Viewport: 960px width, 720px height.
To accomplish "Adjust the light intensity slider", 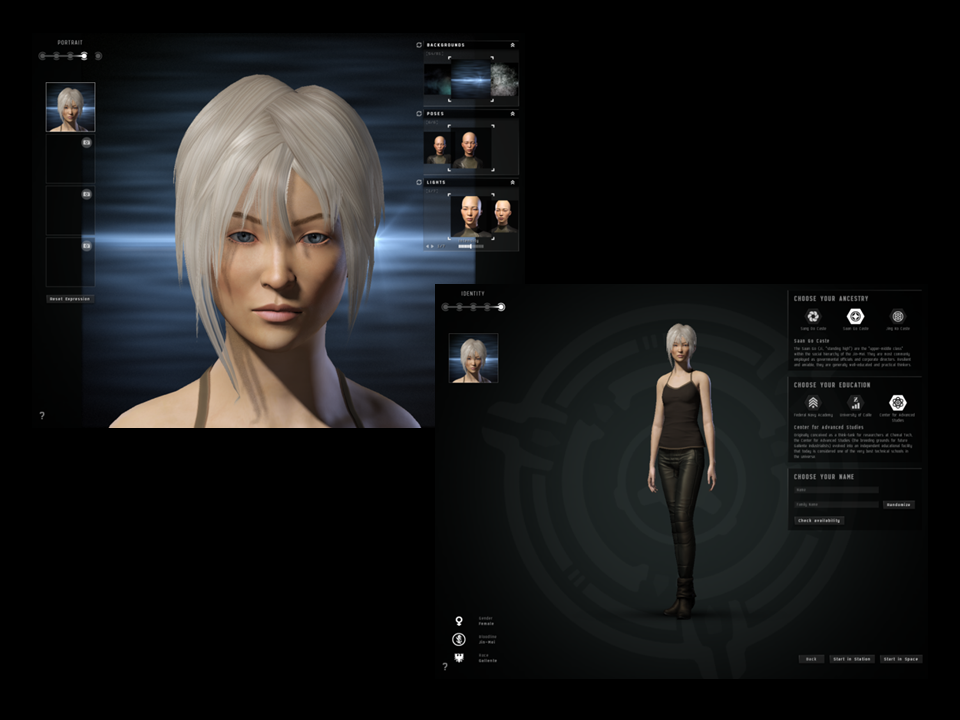I will tap(471, 246).
